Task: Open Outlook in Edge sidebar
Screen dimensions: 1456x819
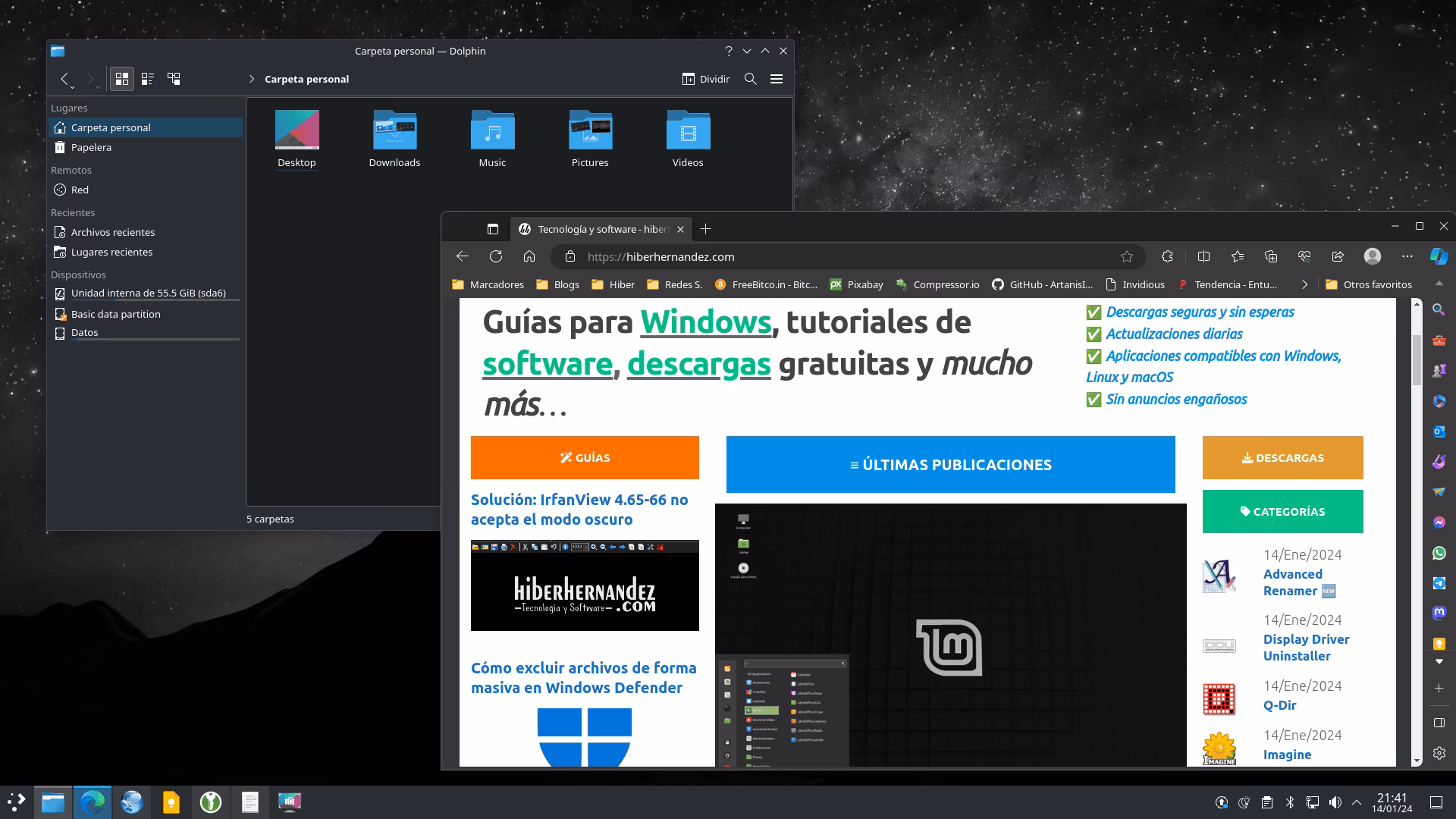Action: 1439,431
